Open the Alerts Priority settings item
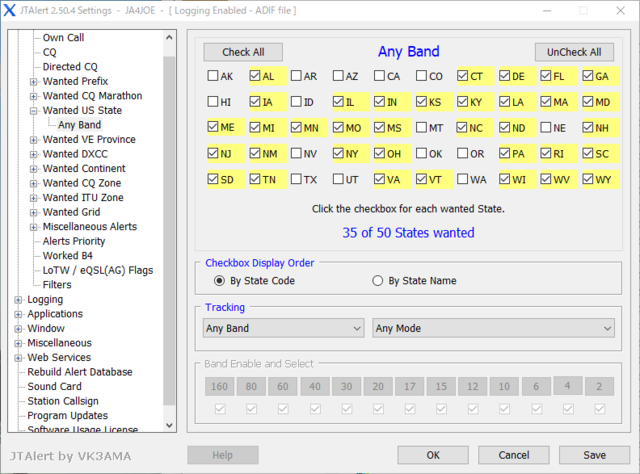This screenshot has width=640, height=474. [x=74, y=241]
